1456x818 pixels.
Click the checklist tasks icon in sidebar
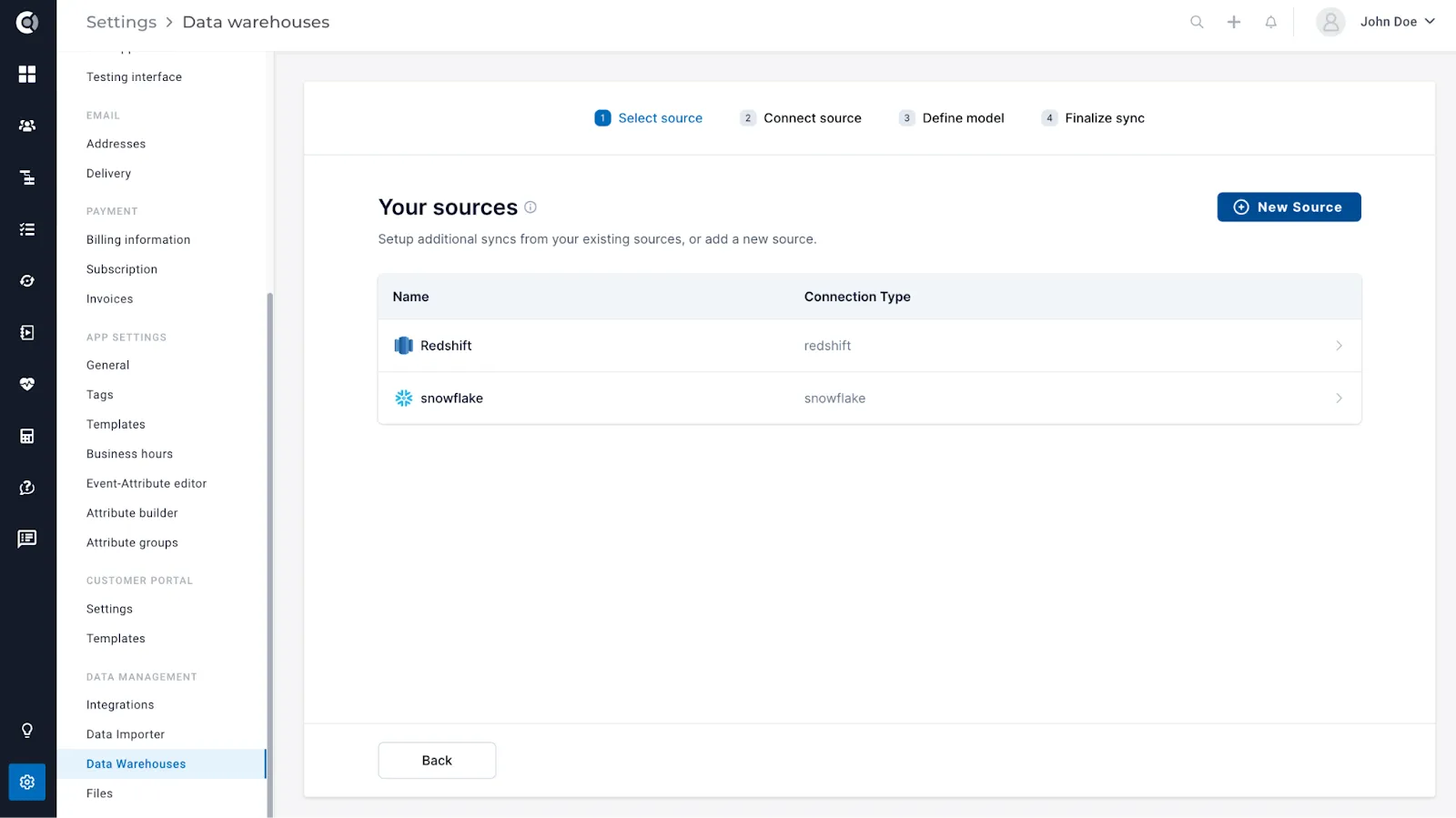pyautogui.click(x=27, y=229)
